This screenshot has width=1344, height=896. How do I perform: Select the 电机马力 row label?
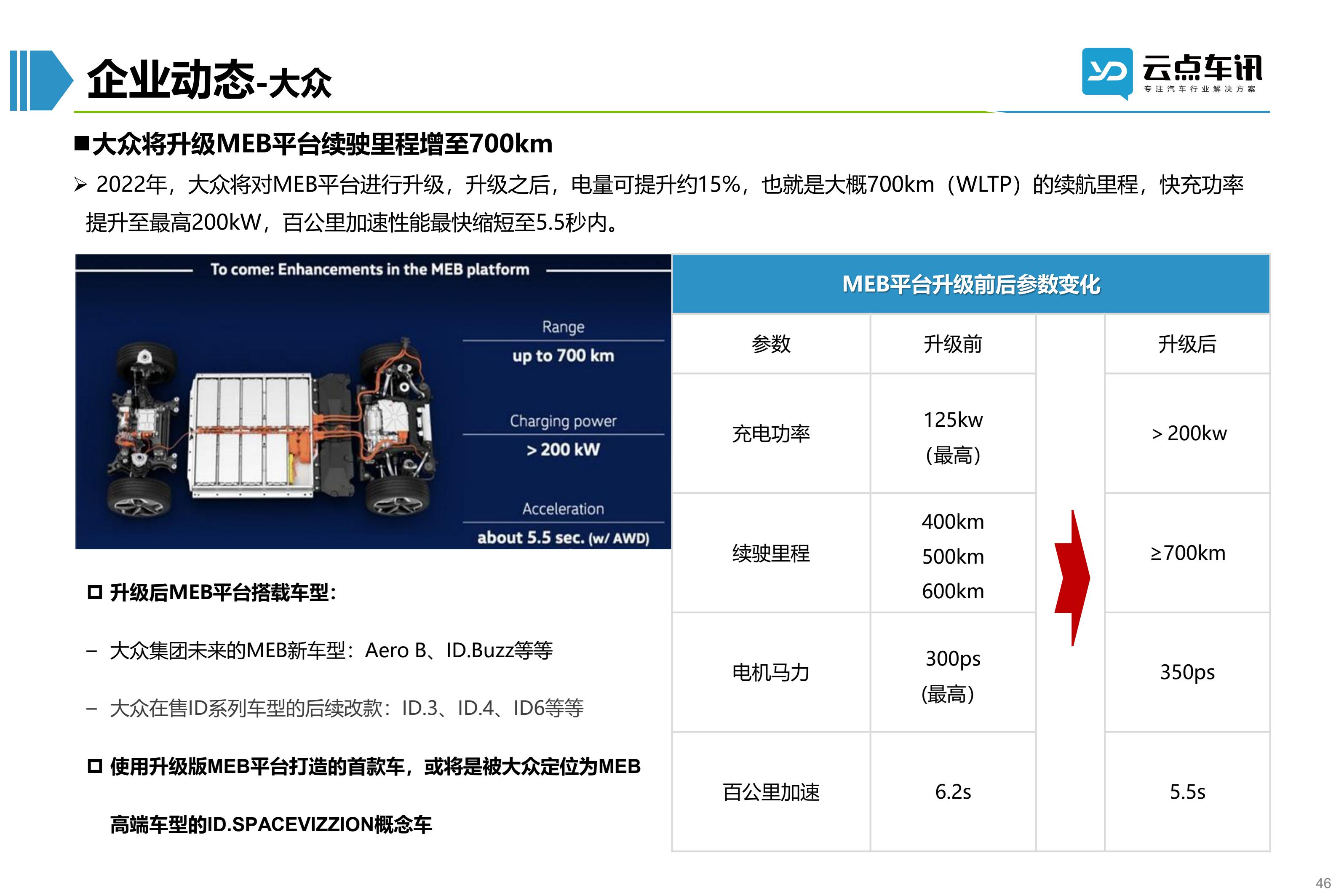(x=770, y=673)
